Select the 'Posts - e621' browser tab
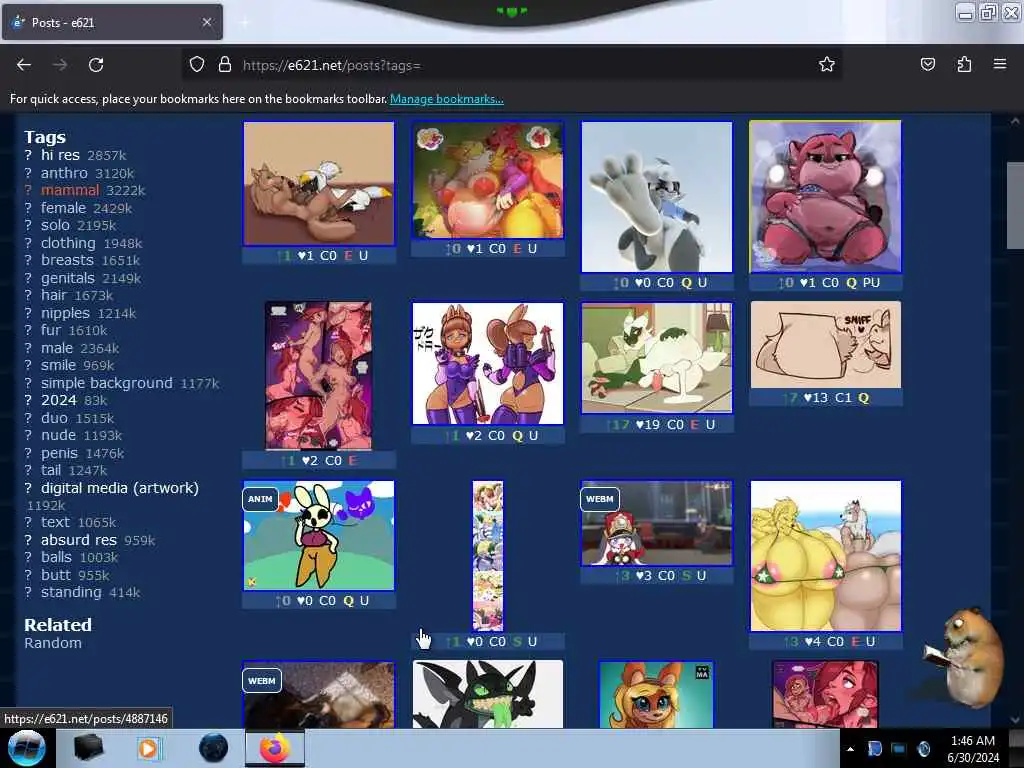This screenshot has width=1024, height=768. pos(112,22)
